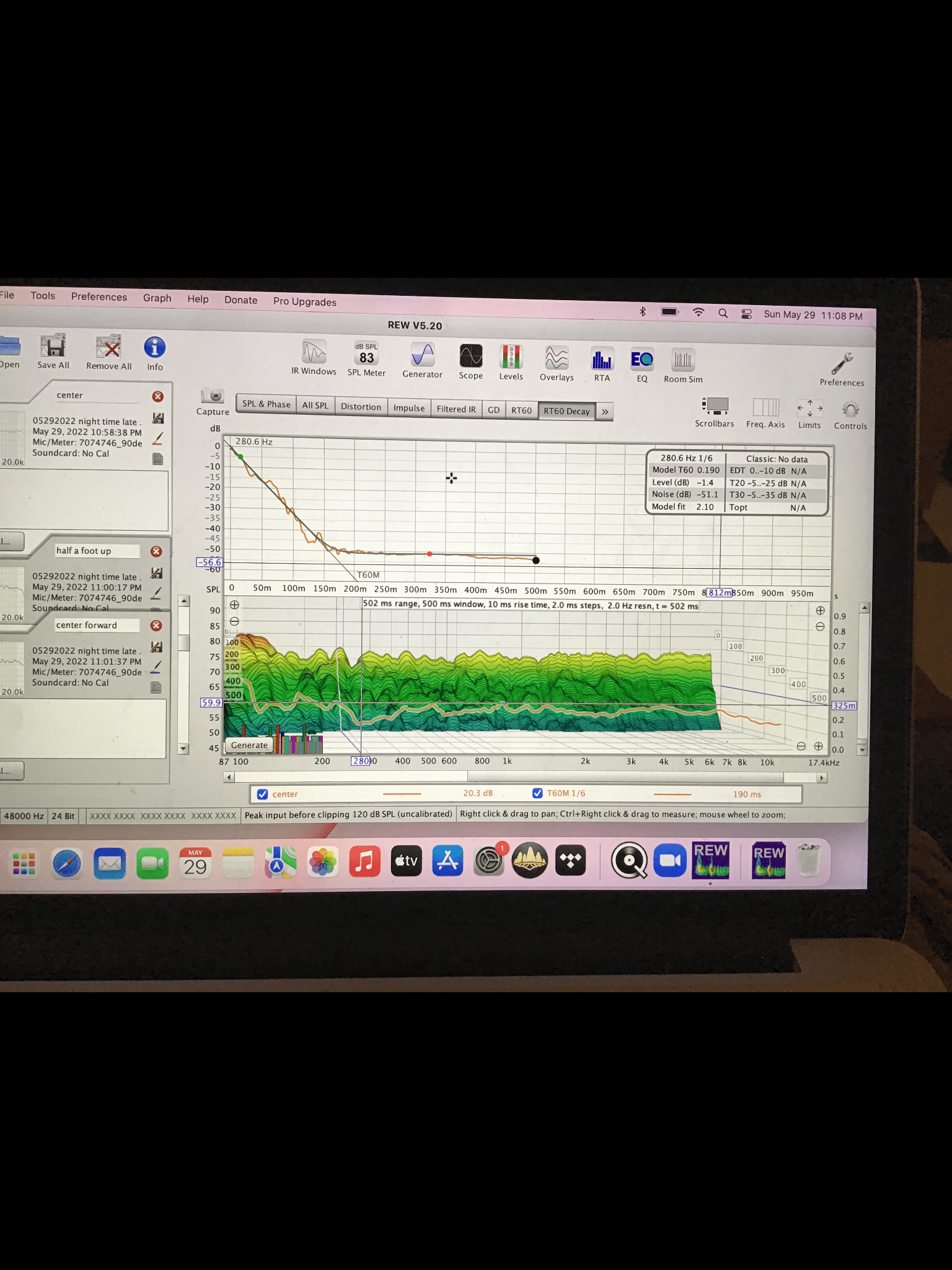Open IR Windows tool

(x=314, y=352)
